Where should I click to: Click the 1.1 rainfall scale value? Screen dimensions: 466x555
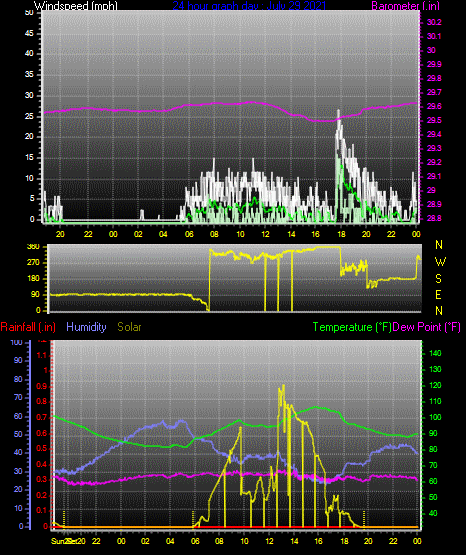point(42,355)
